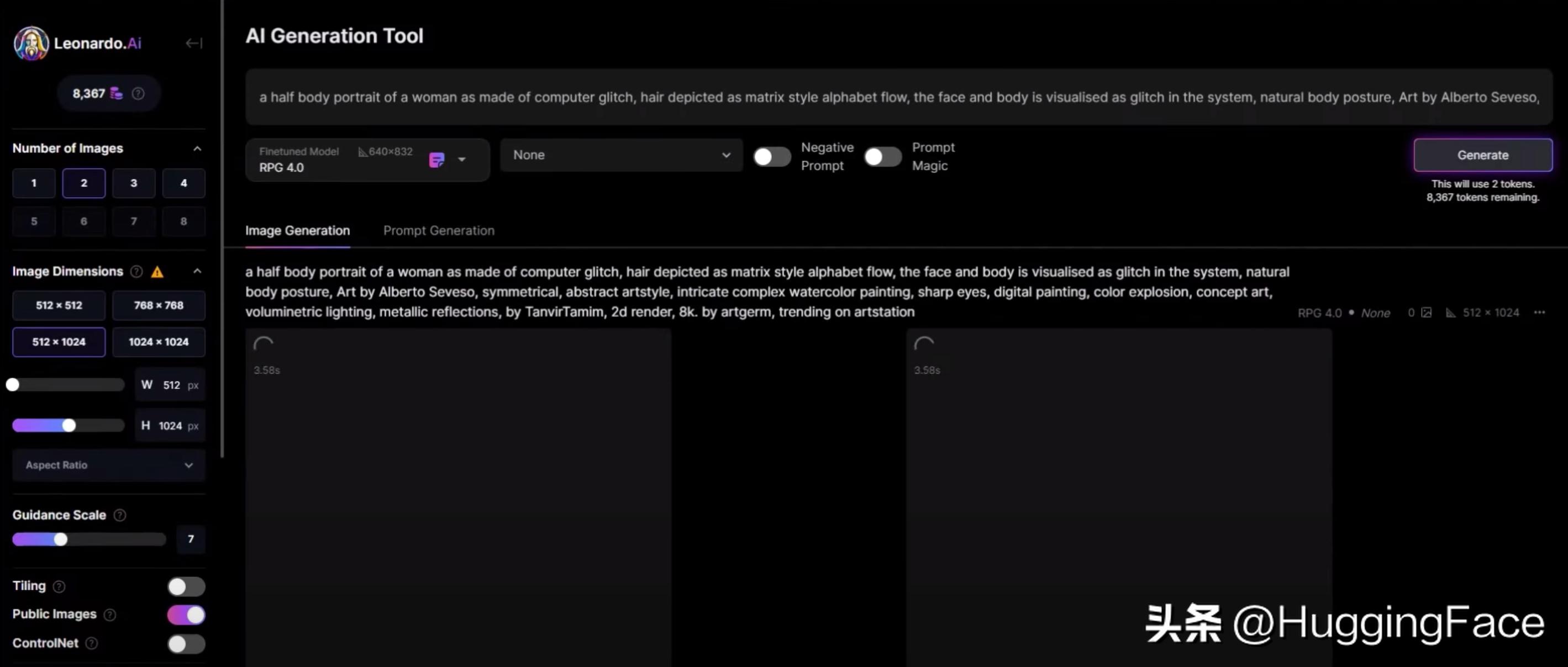This screenshot has height=667, width=1568.
Task: Select number of images as 3
Action: (x=133, y=182)
